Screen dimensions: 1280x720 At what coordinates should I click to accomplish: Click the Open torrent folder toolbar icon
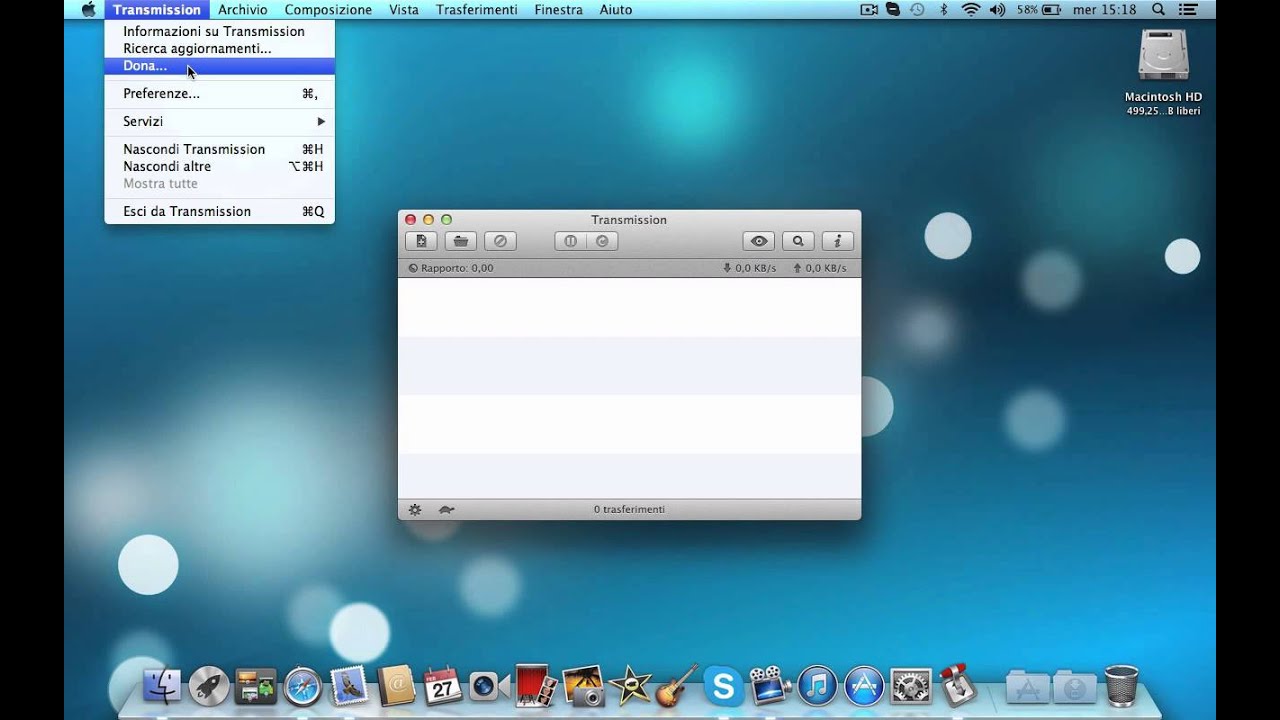[x=460, y=241]
